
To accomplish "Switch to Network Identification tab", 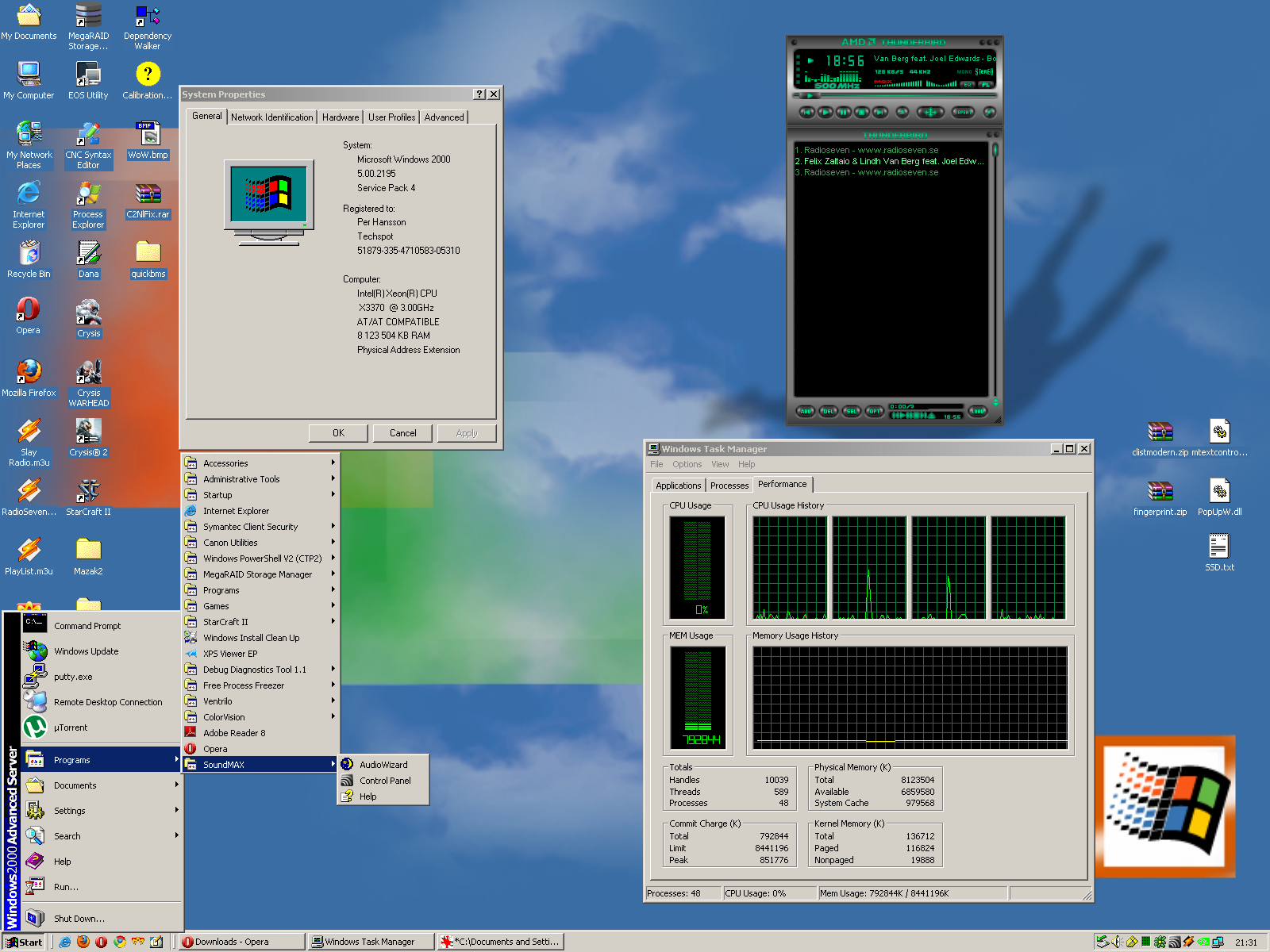I will click(x=272, y=117).
